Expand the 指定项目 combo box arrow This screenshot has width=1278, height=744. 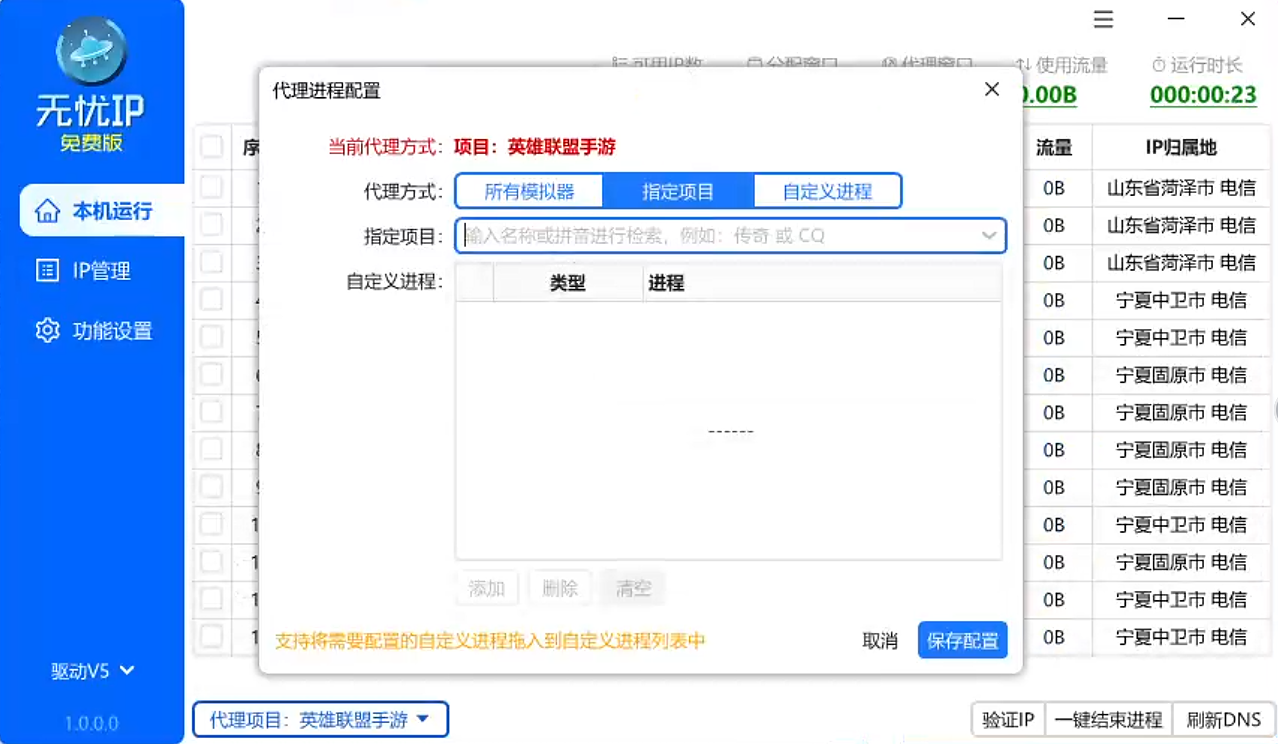pyautogui.click(x=989, y=236)
